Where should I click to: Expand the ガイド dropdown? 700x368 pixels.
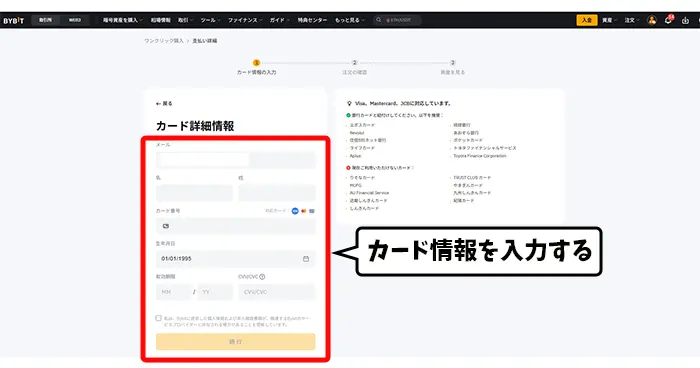click(x=279, y=20)
